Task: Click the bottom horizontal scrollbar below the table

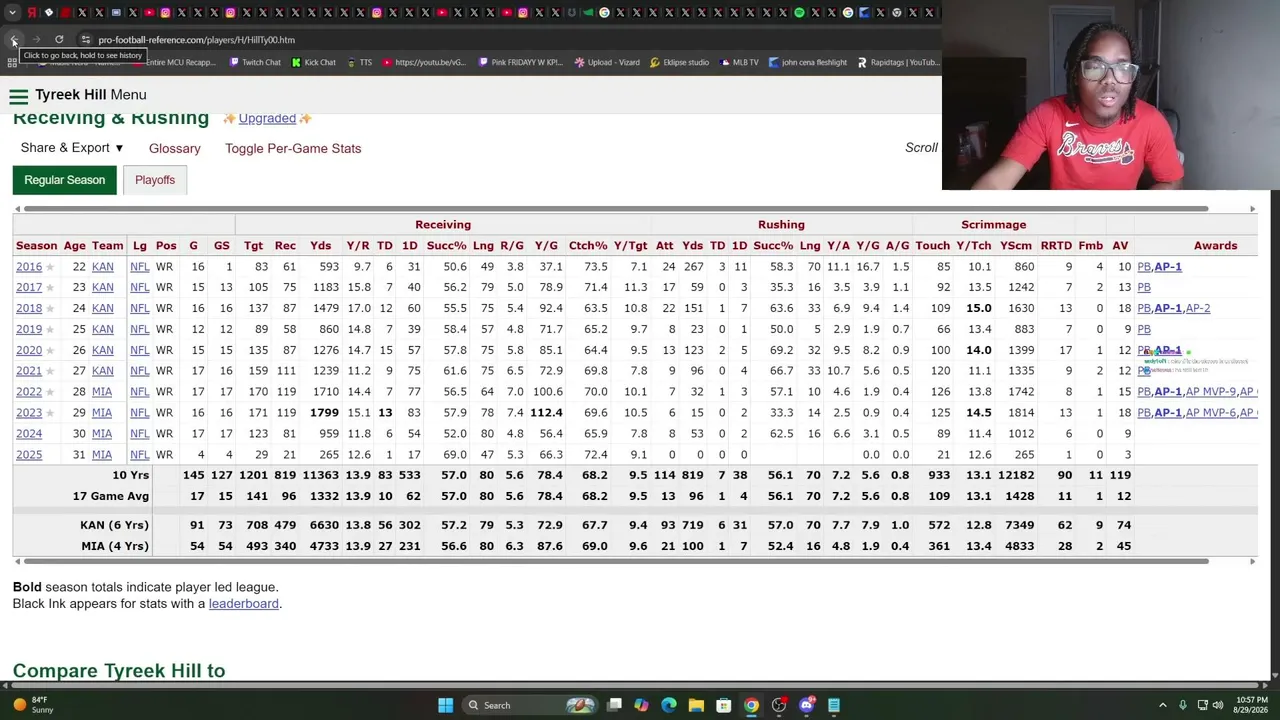Action: [616, 561]
